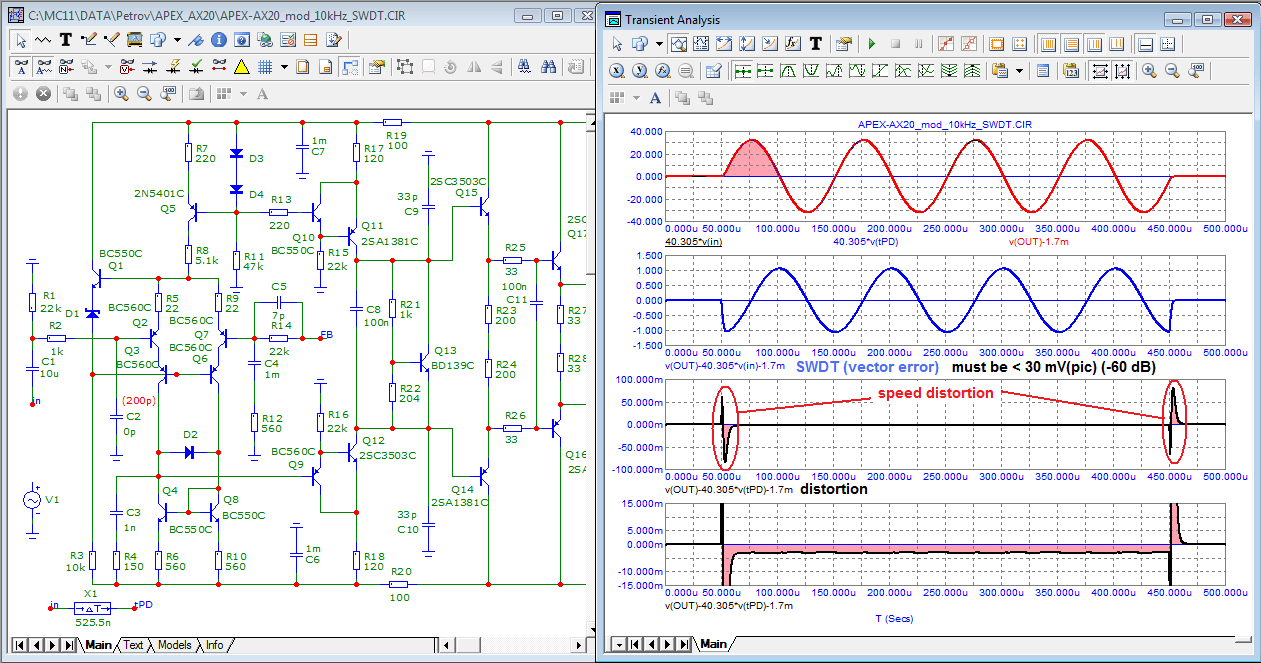Click the Pause analysis button
This screenshot has width=1261, height=663.
[x=918, y=44]
